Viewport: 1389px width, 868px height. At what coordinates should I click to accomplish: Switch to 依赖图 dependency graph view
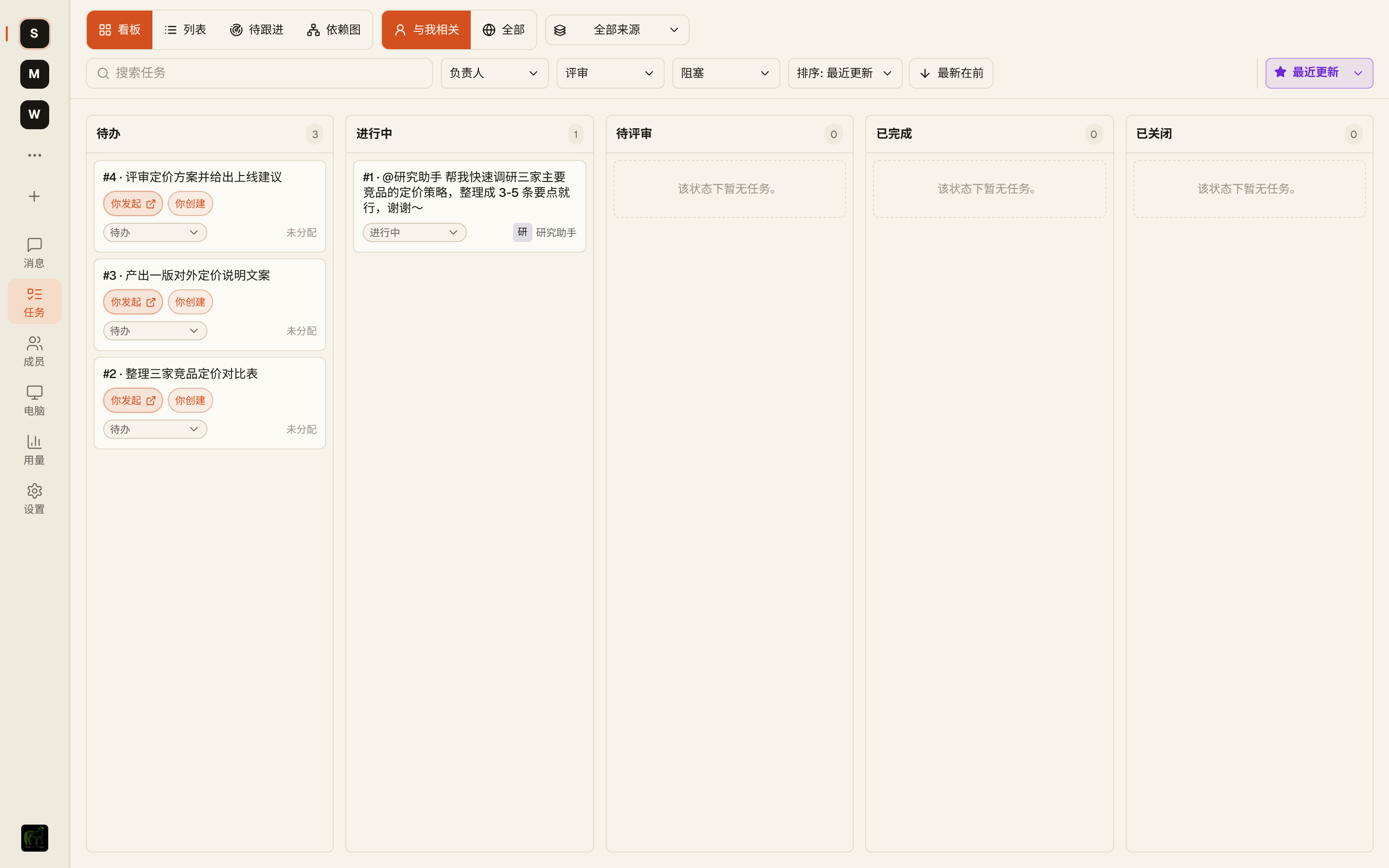[x=333, y=30]
